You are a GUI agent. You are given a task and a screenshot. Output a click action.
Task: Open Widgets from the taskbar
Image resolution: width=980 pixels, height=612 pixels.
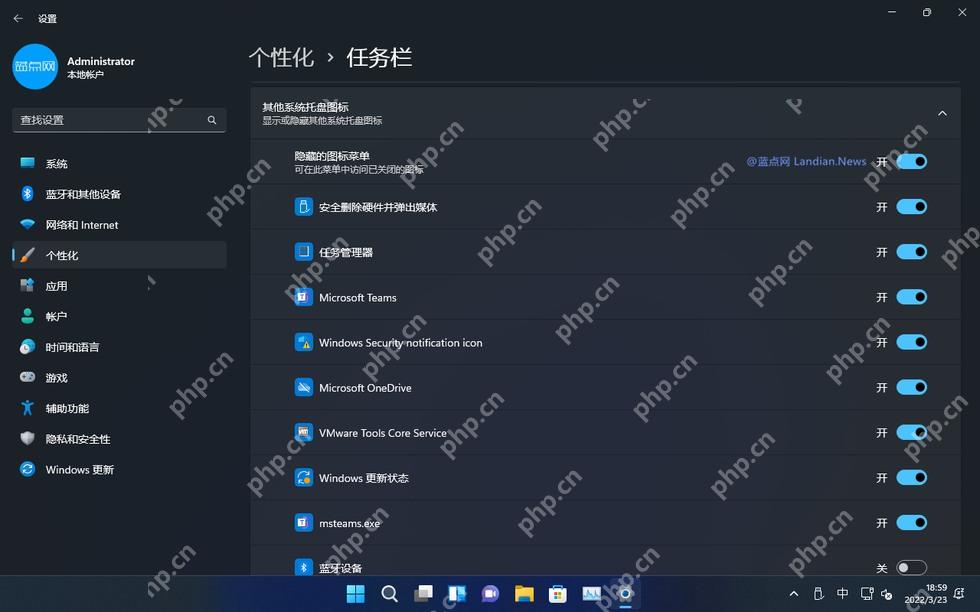(x=457, y=593)
